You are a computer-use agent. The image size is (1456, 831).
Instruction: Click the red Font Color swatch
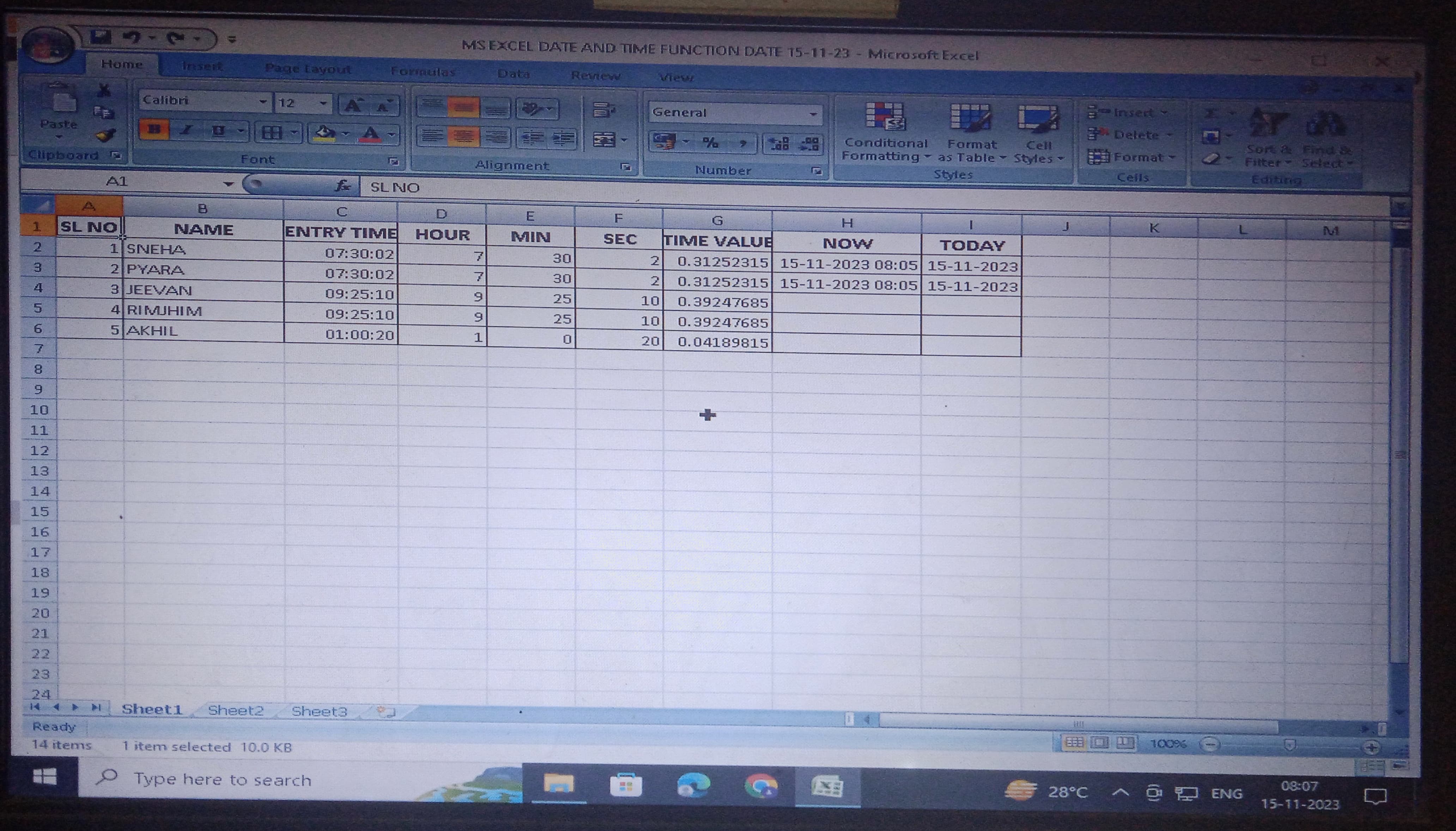[370, 134]
